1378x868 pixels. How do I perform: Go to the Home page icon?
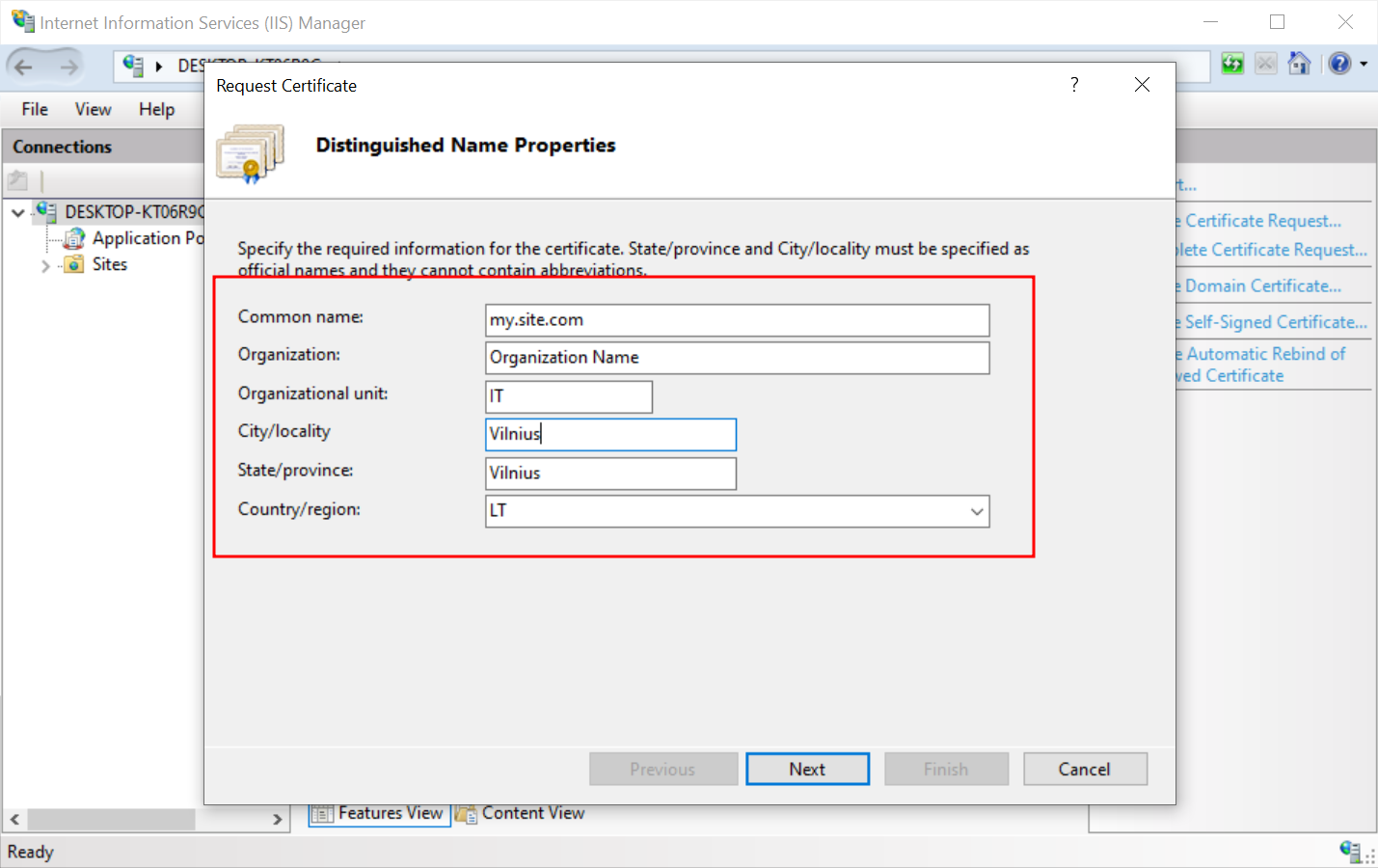tap(1299, 64)
